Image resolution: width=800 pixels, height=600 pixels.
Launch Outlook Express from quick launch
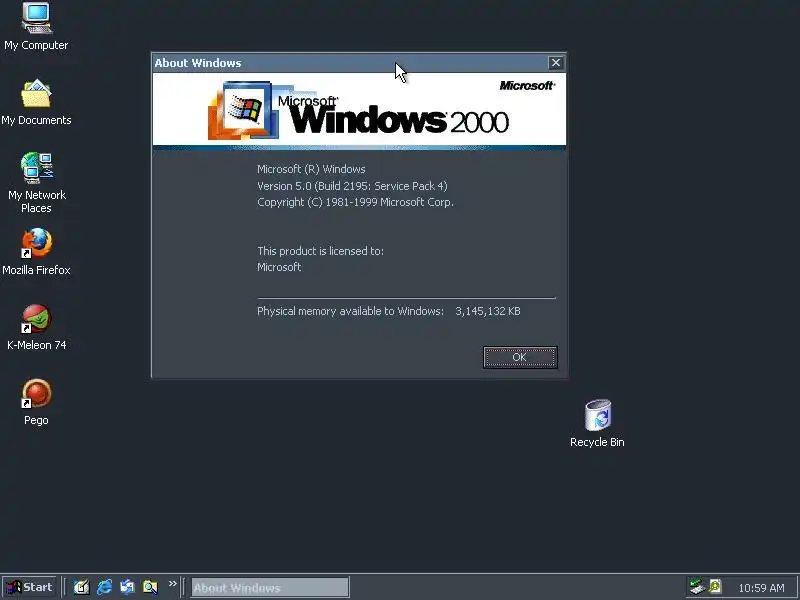(127, 587)
